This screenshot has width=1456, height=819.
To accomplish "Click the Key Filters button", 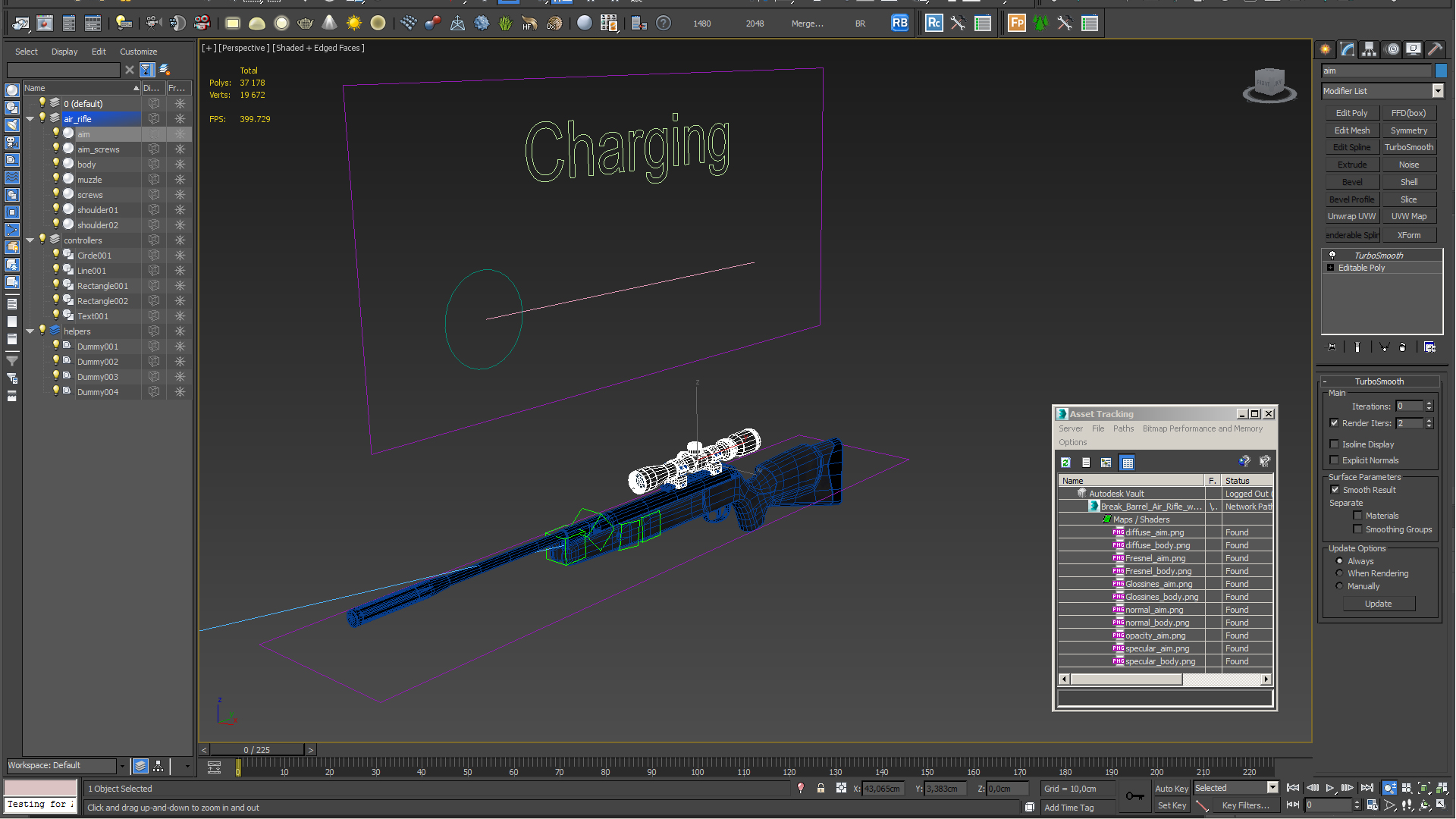I will pos(1245,805).
